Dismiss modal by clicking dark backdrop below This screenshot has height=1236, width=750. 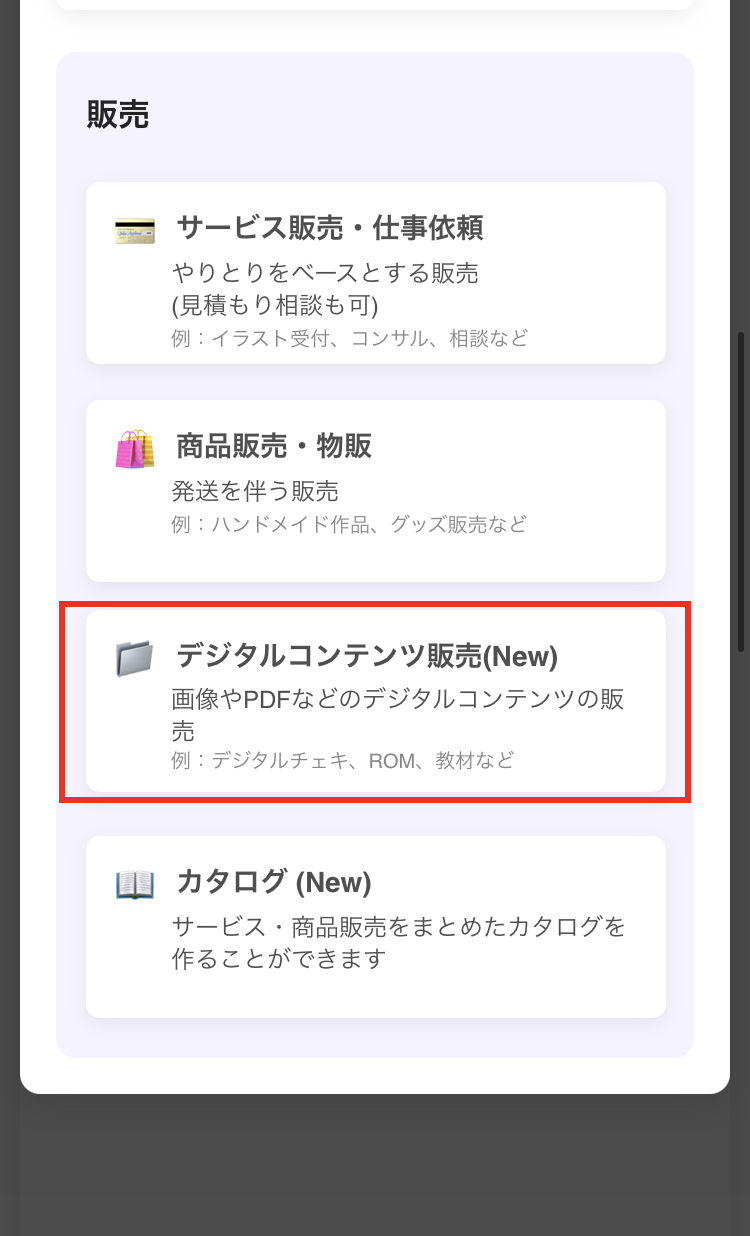375,1165
